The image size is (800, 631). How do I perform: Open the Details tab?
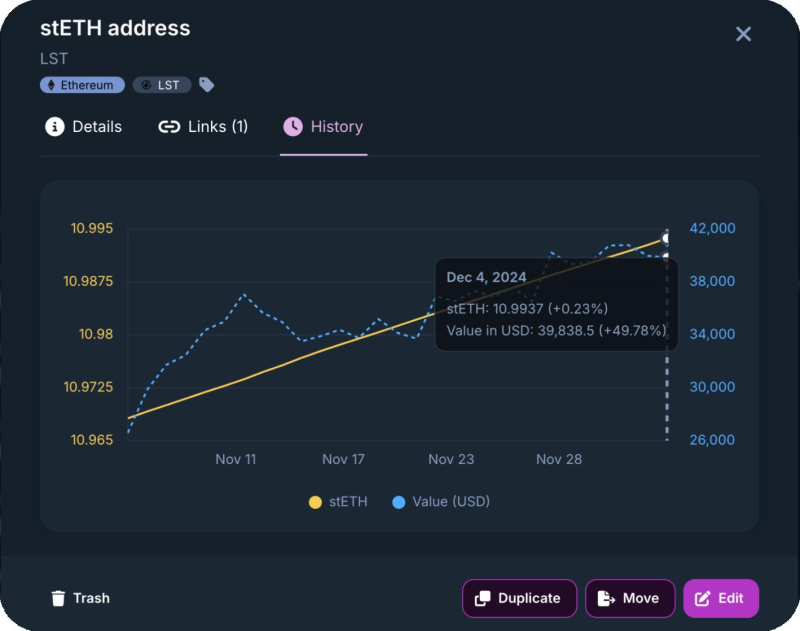[84, 127]
